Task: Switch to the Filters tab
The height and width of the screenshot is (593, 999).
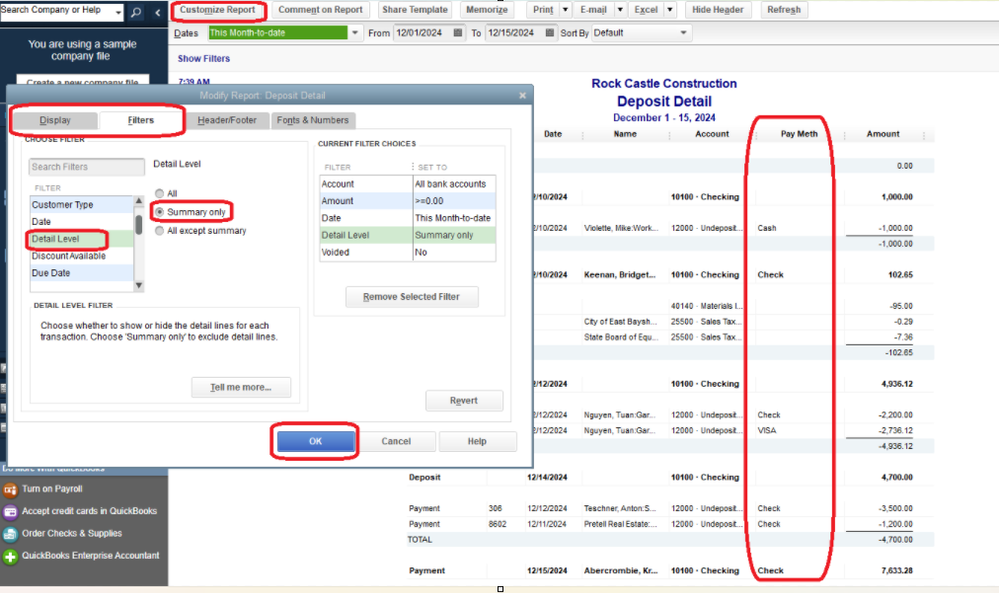Action: [x=141, y=120]
